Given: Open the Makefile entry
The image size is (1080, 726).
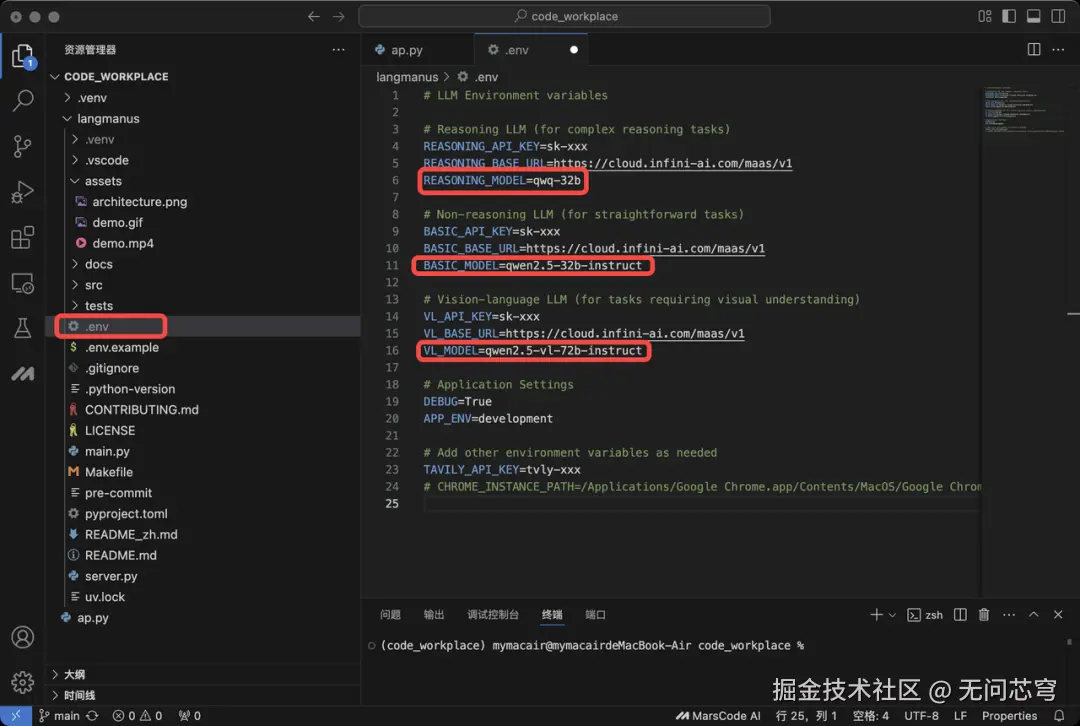Looking at the screenshot, I should [108, 472].
